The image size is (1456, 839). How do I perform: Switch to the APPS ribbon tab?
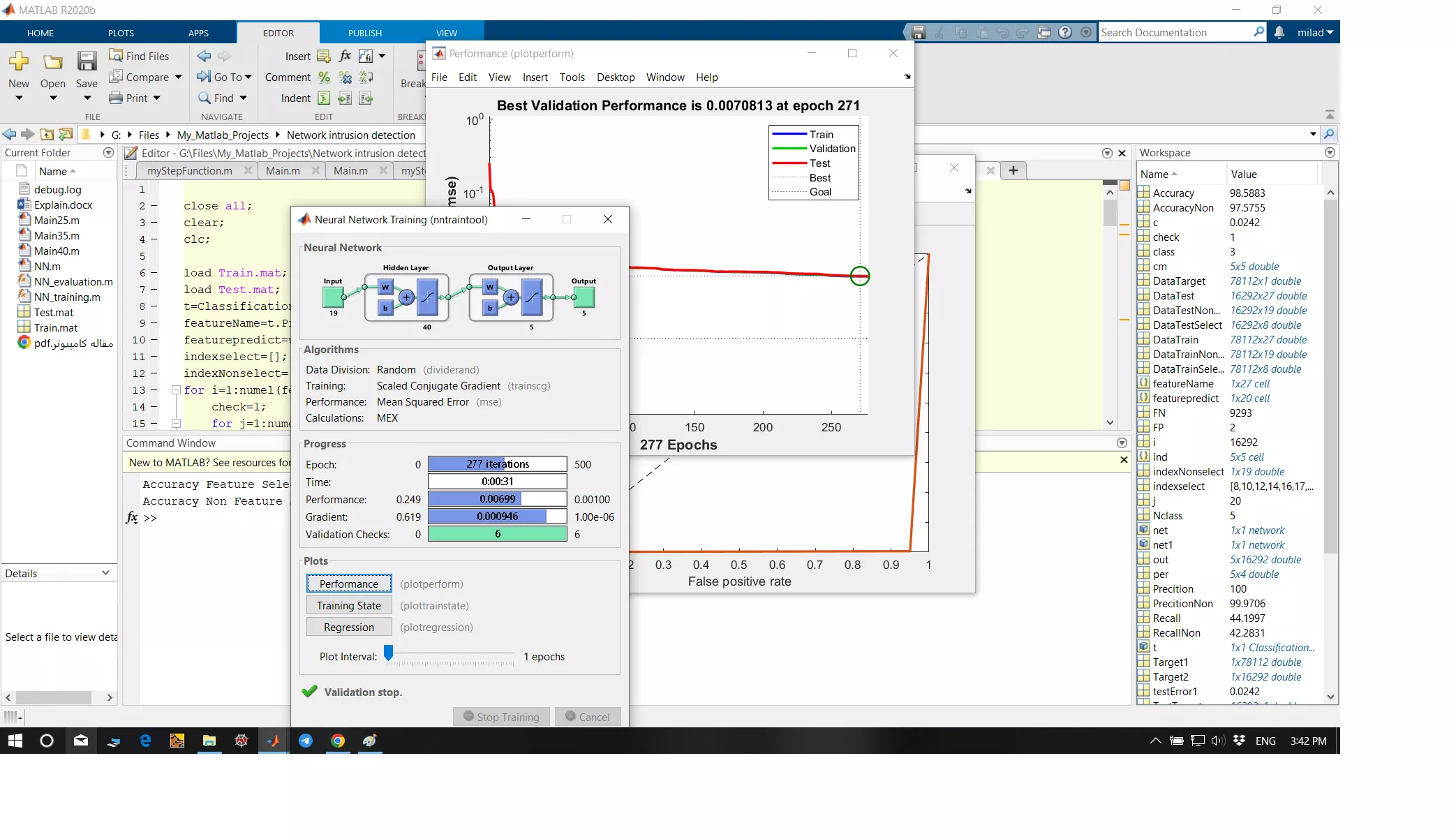click(198, 33)
